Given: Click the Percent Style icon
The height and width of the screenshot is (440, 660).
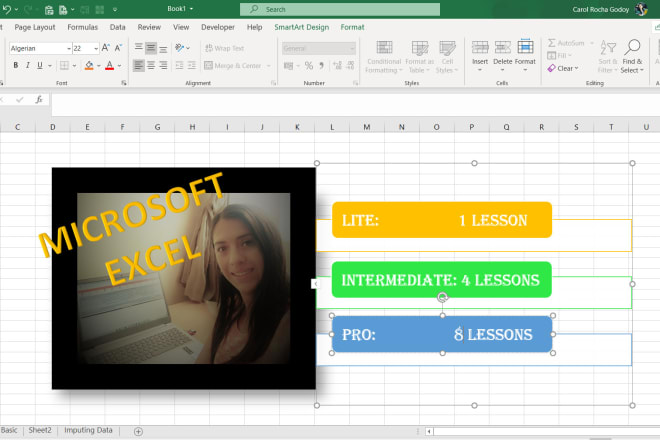Looking at the screenshot, I should pos(309,66).
